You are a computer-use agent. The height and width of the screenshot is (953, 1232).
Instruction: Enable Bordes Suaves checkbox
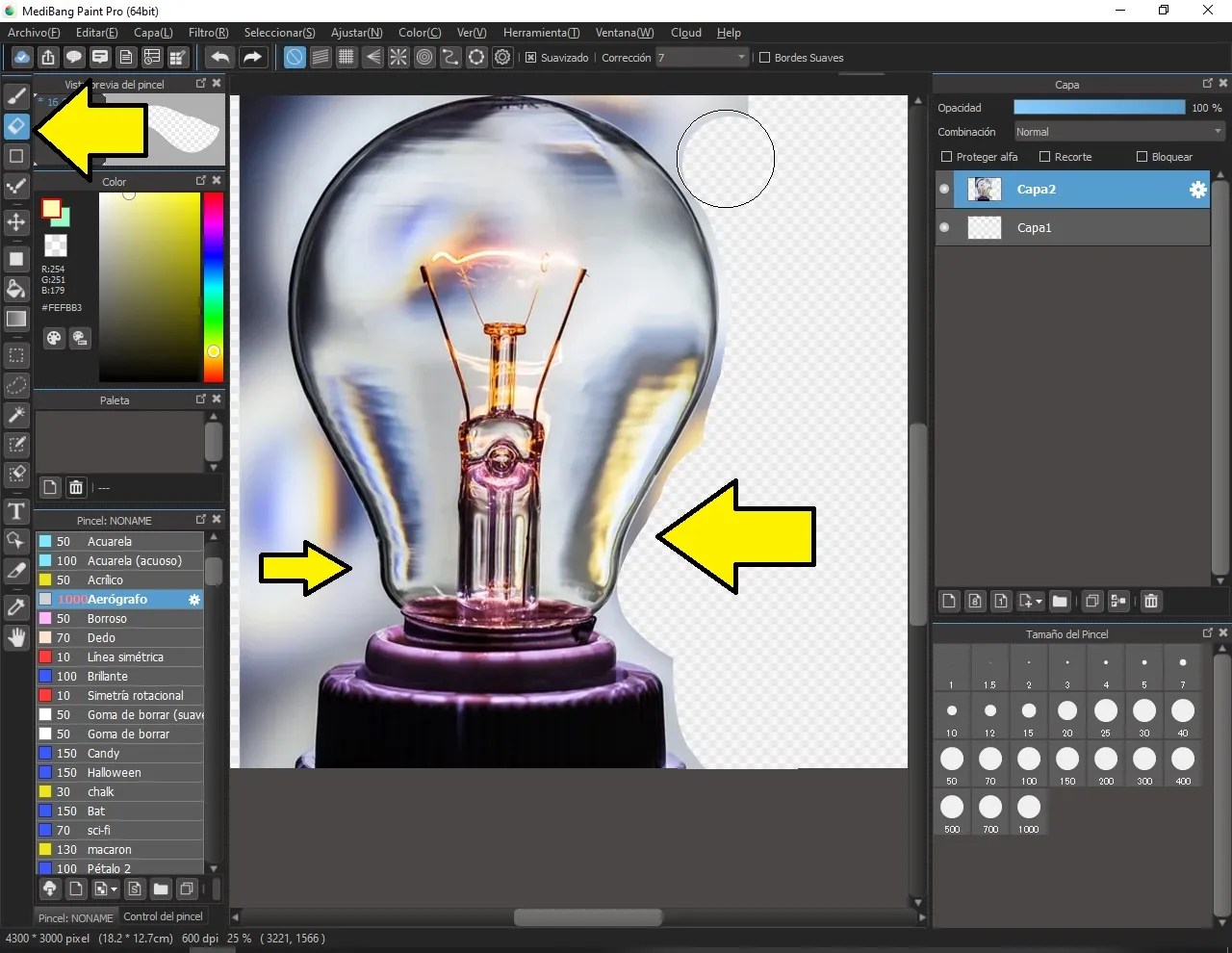tap(764, 58)
